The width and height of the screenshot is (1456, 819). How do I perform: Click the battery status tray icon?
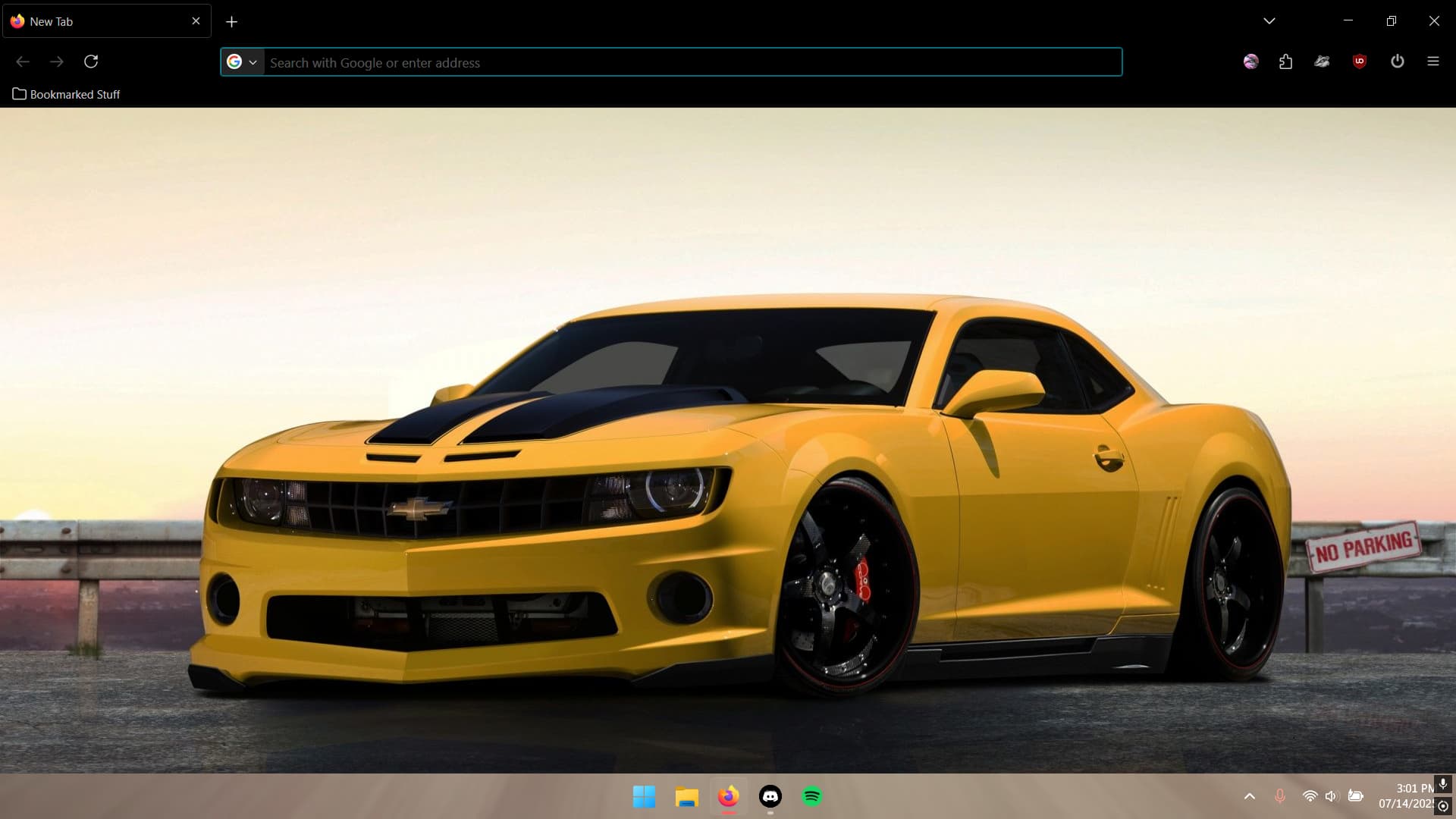point(1356,796)
